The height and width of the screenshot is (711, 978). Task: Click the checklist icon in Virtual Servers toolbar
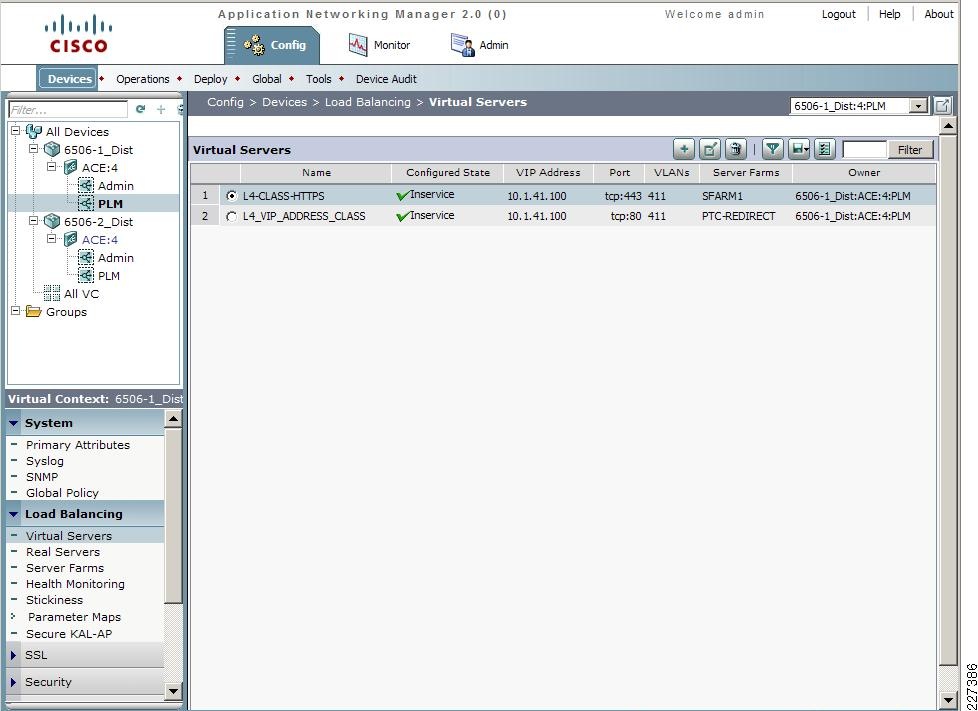click(x=825, y=149)
